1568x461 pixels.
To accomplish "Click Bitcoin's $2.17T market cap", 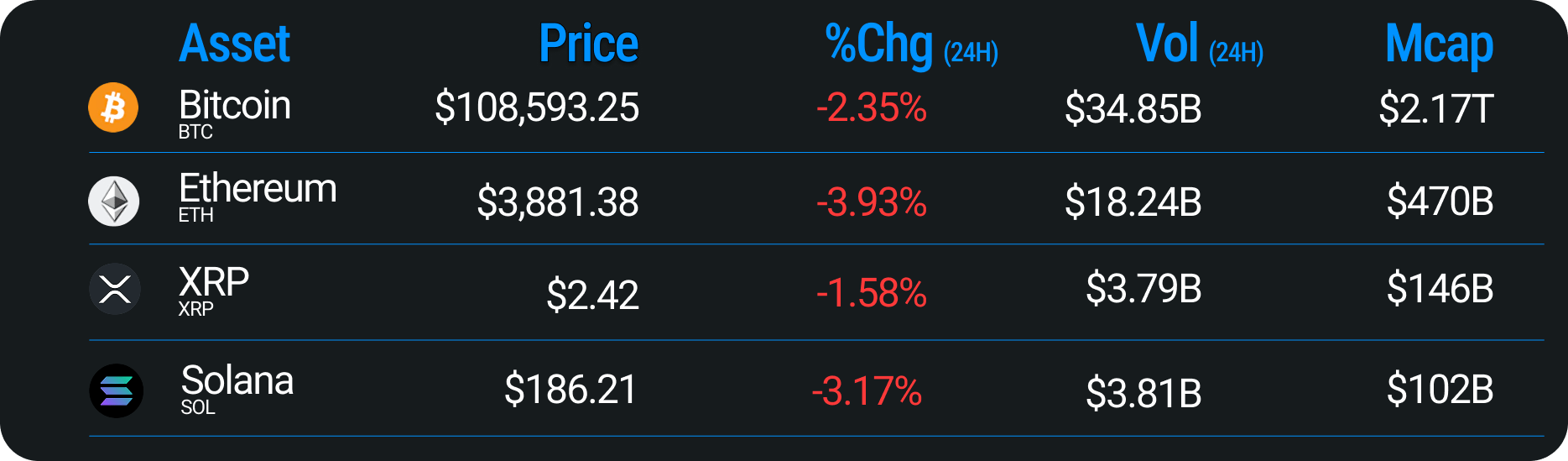I will point(1436,108).
